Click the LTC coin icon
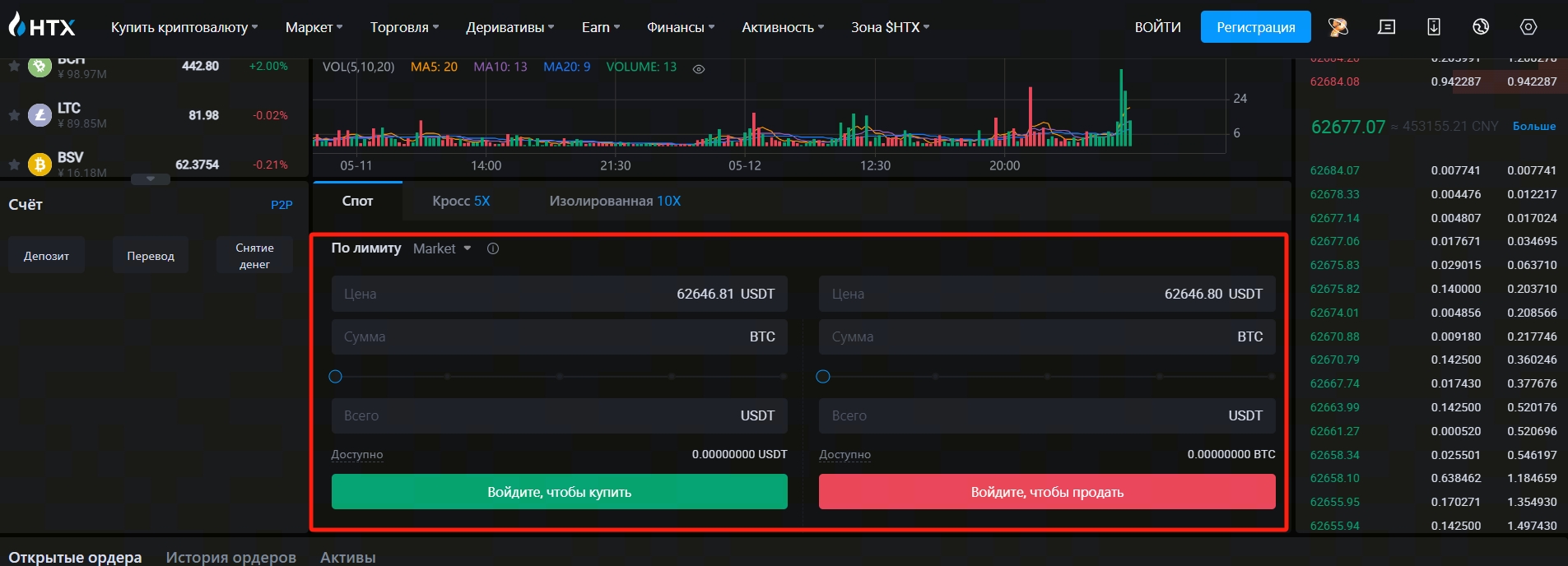The width and height of the screenshot is (1568, 566). (40, 115)
